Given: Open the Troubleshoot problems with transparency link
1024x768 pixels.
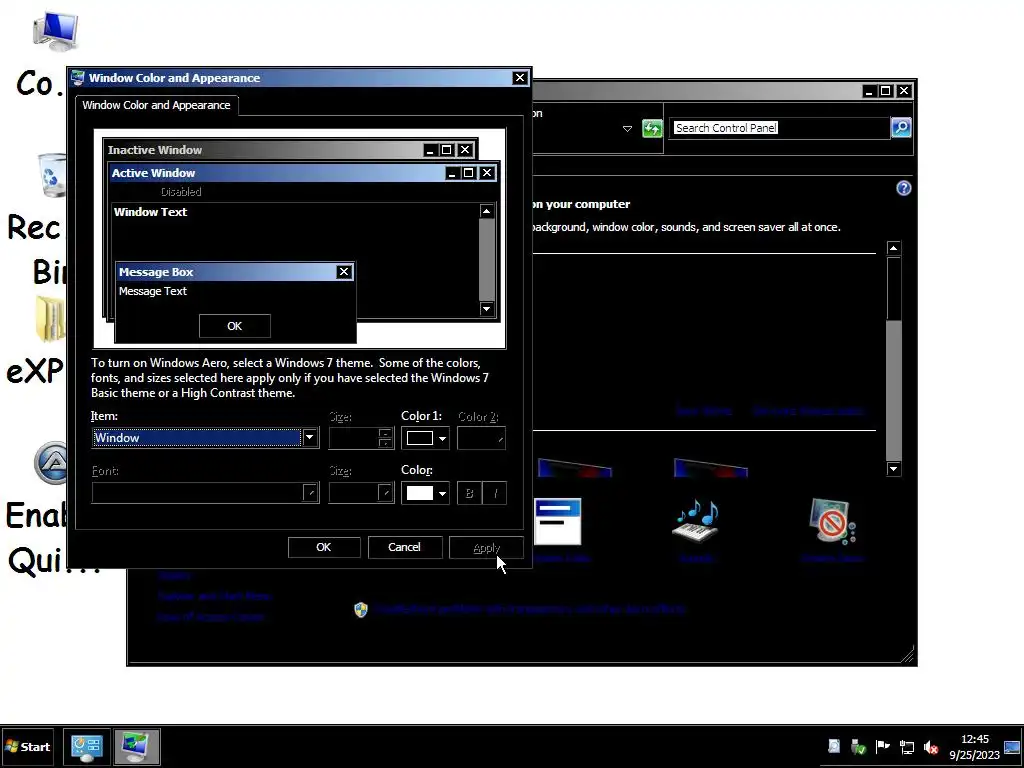Looking at the screenshot, I should (530, 609).
